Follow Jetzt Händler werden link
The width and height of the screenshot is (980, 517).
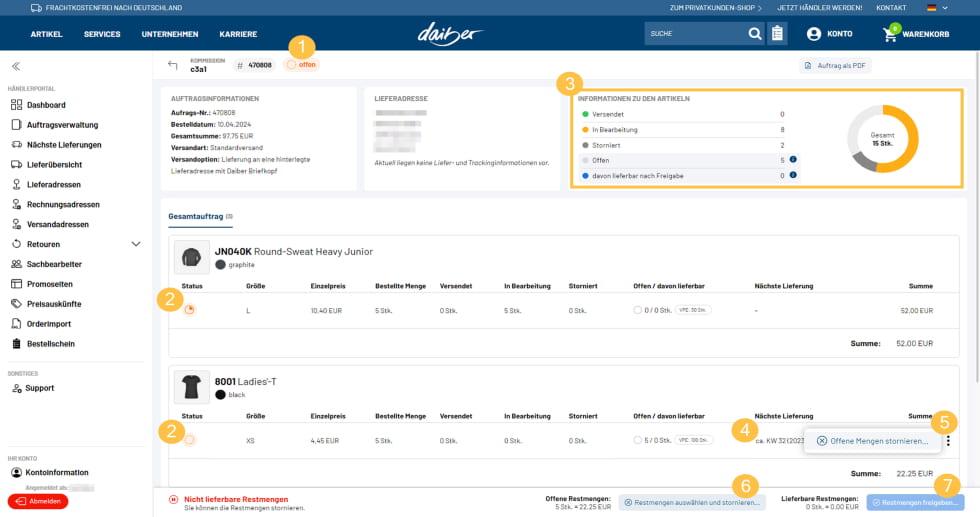pos(819,8)
